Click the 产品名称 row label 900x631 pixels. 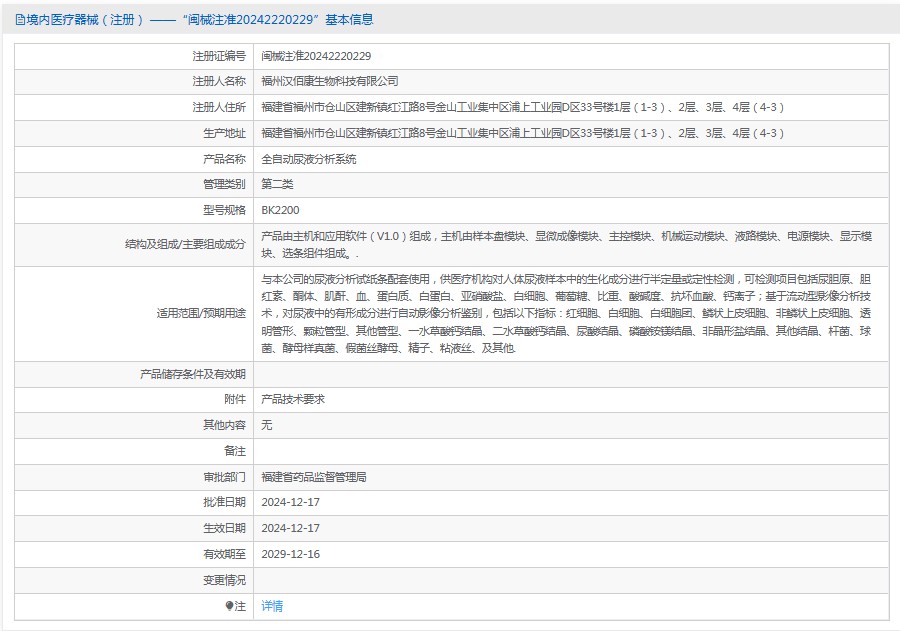(x=224, y=159)
